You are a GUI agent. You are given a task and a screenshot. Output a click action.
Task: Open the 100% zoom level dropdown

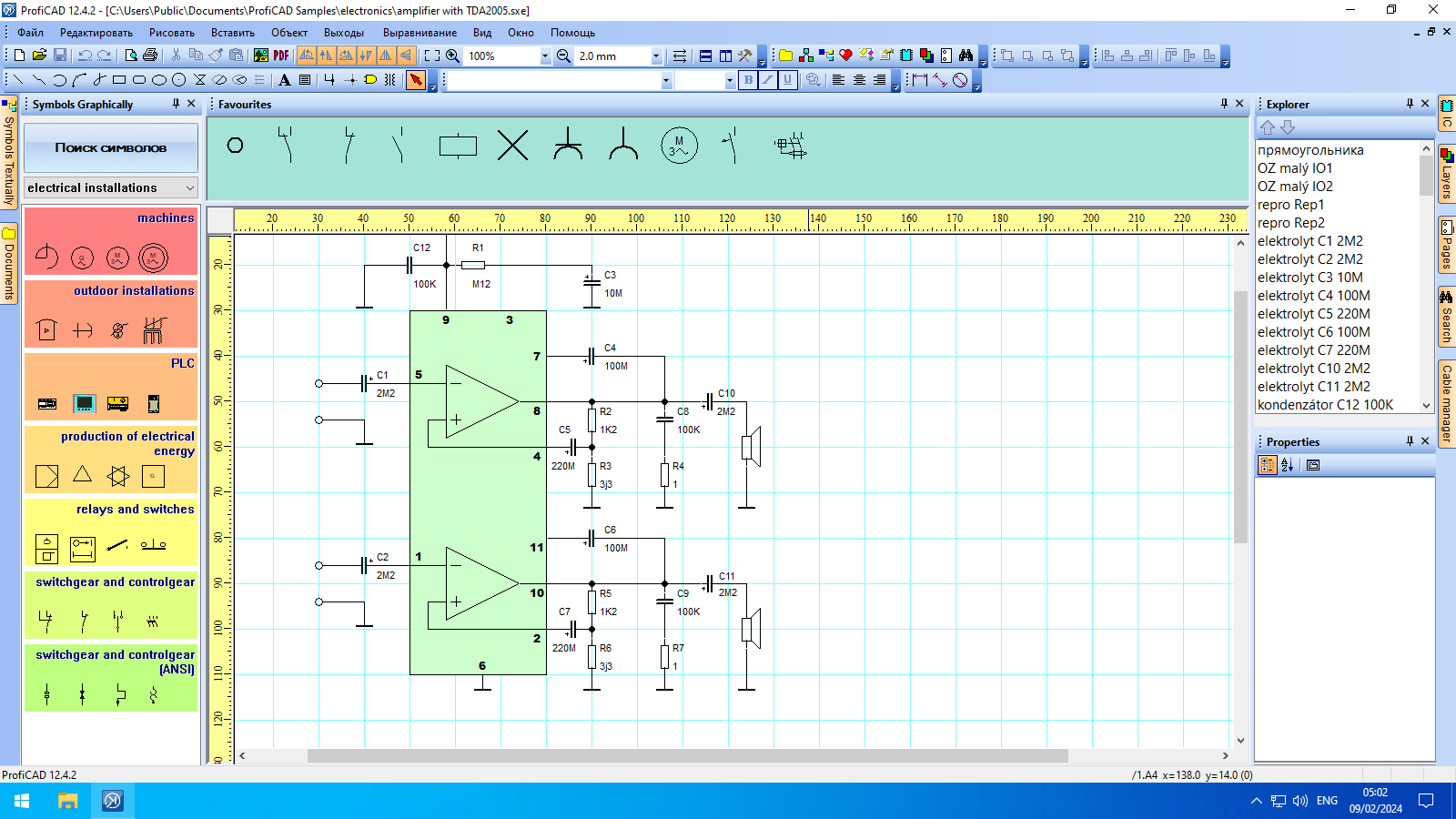545,56
